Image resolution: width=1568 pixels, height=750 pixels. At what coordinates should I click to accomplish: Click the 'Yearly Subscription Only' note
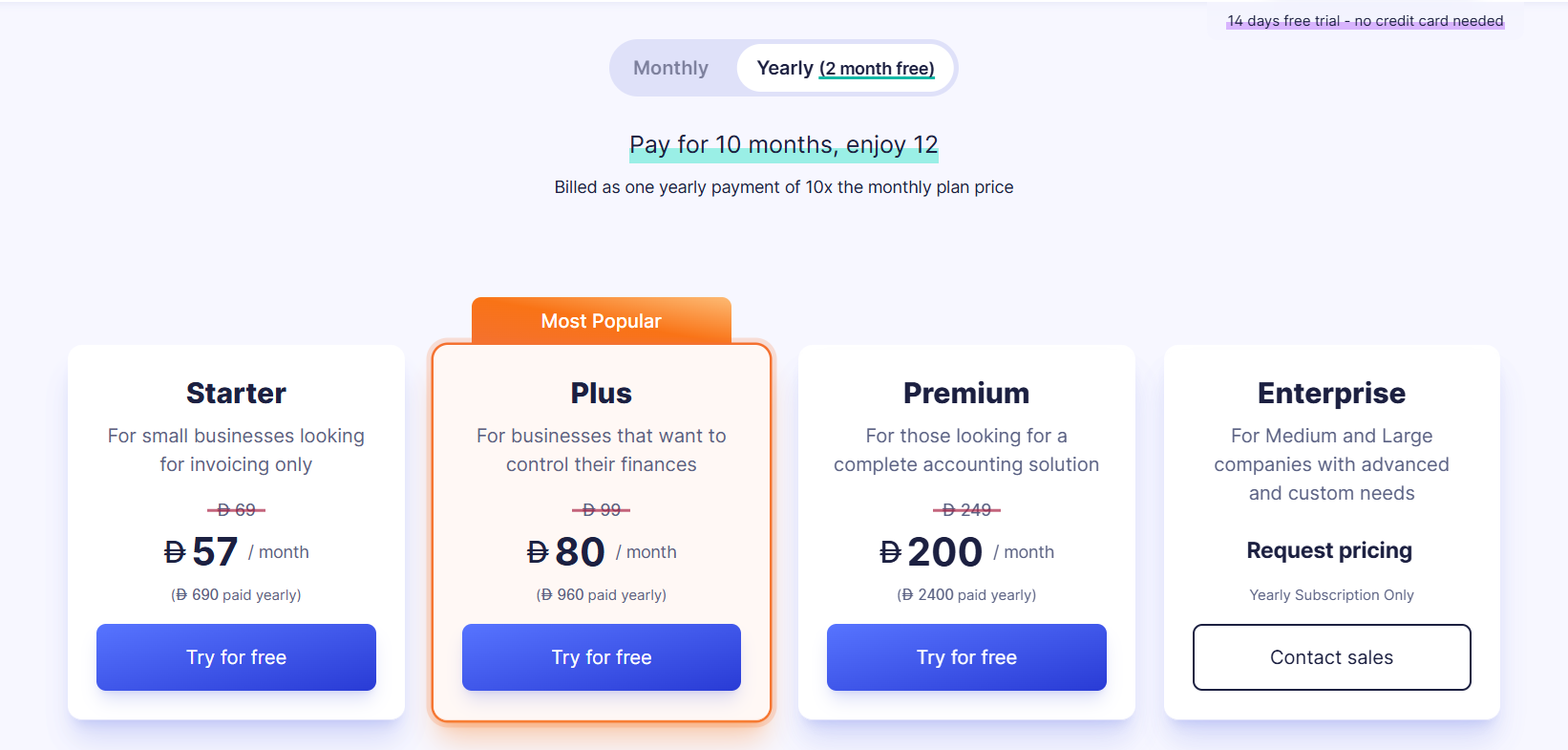pos(1331,595)
